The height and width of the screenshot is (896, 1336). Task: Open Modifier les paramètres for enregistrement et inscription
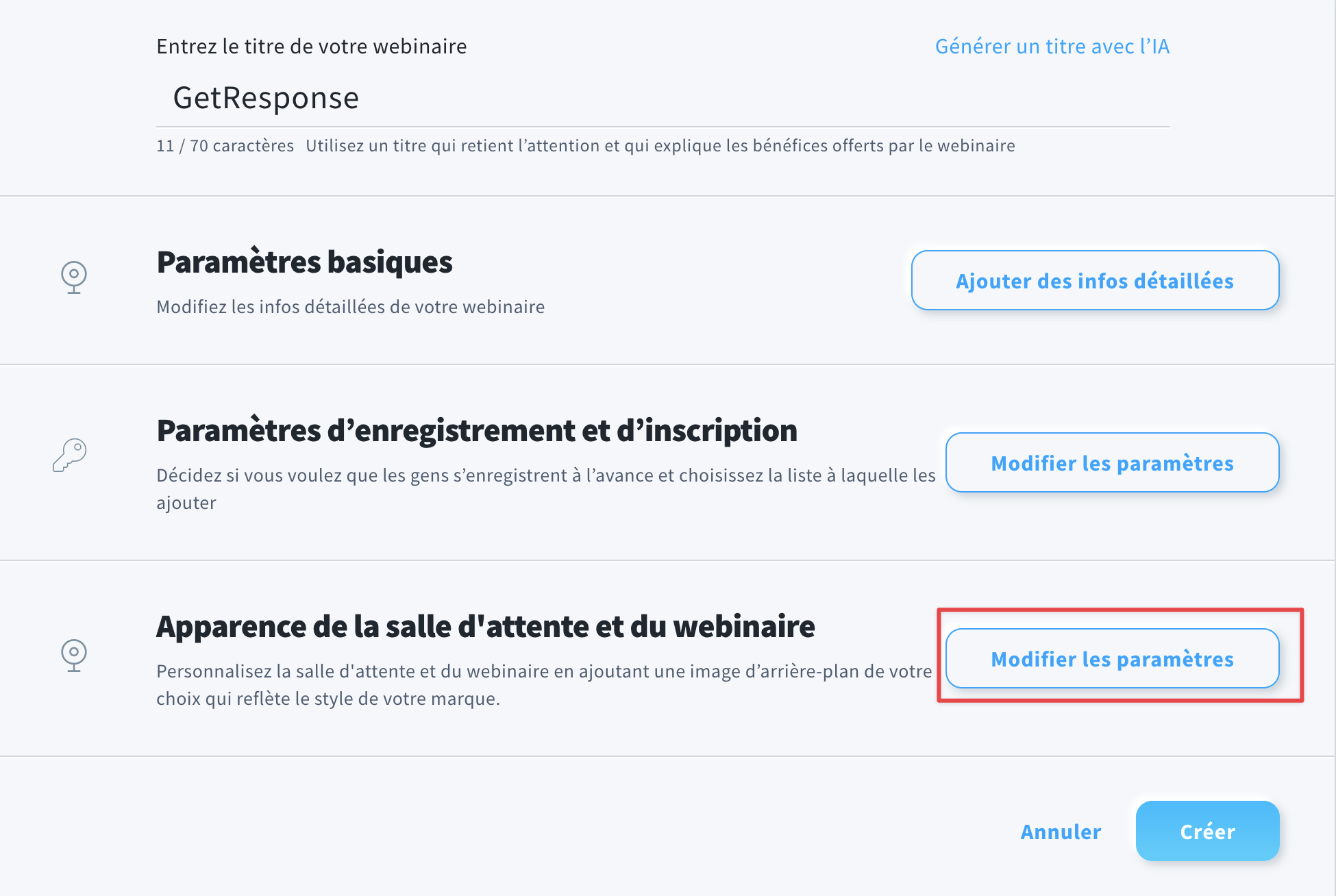pos(1112,462)
